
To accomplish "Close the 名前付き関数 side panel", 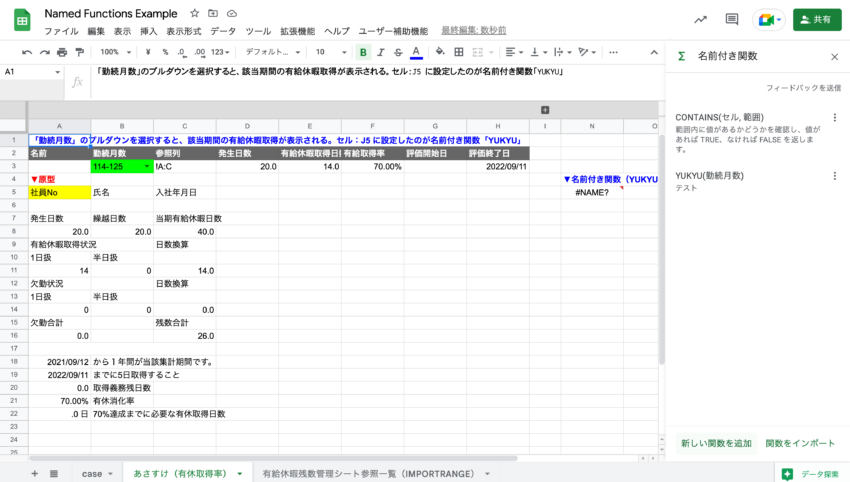I will click(x=834, y=57).
